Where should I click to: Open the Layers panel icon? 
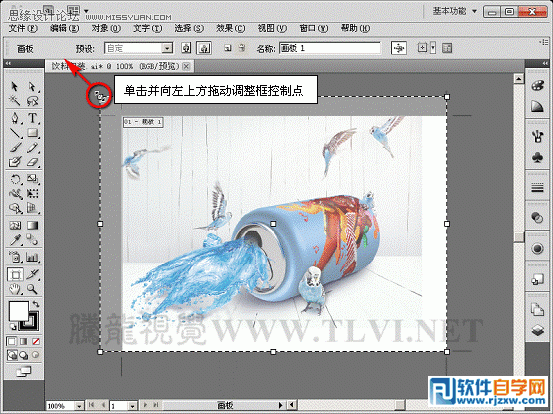[537, 330]
